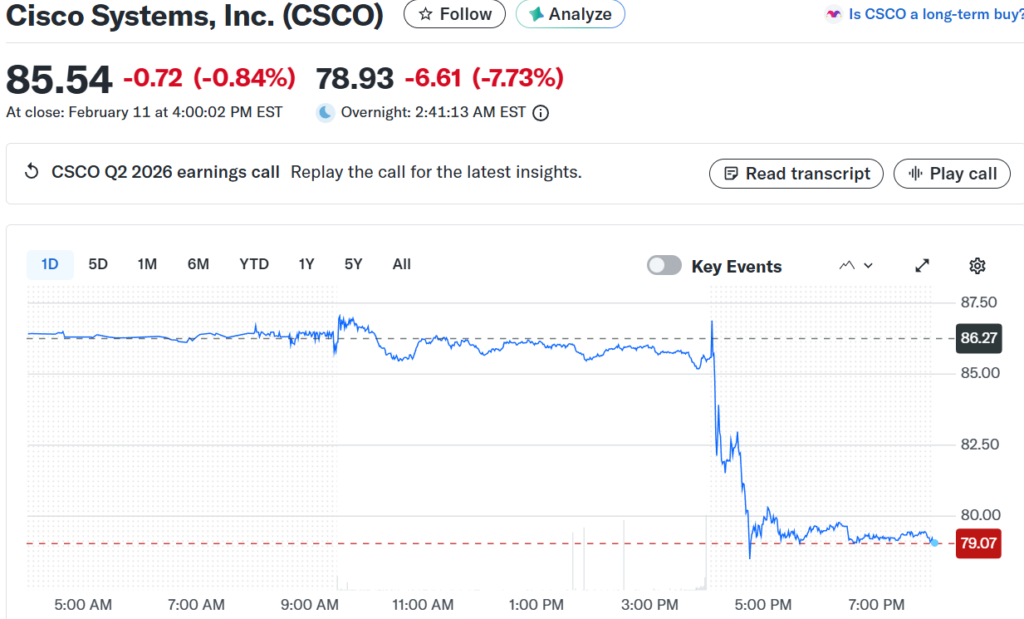Show the 5Y price history
The width and height of the screenshot is (1024, 619).
pos(353,264)
